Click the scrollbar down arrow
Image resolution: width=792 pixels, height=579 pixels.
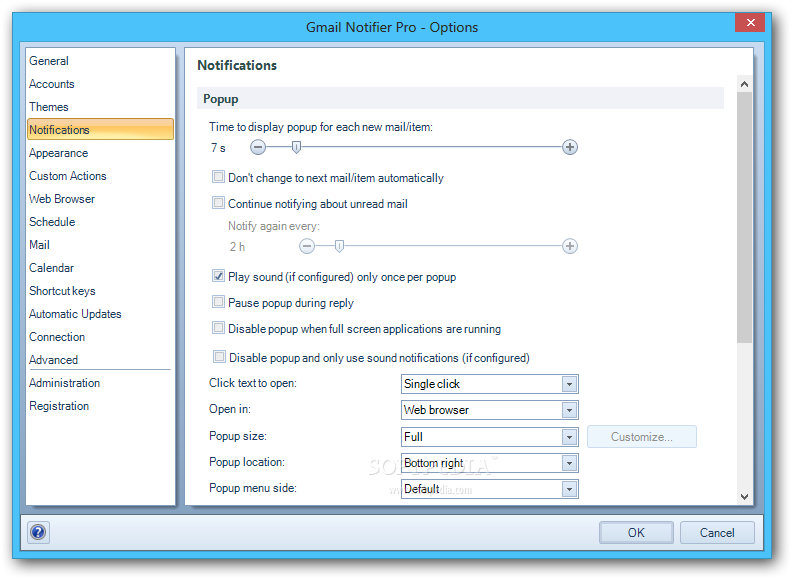coord(744,497)
